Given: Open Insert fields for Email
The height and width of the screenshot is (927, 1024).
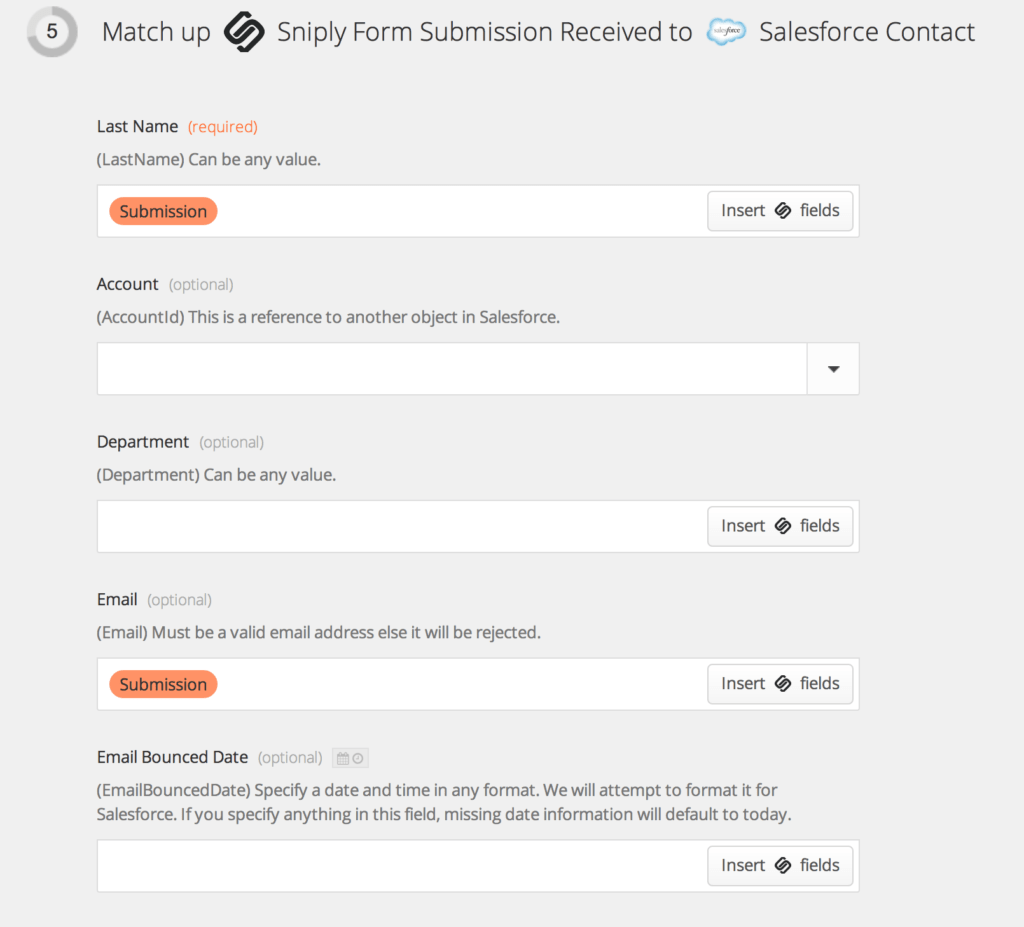Looking at the screenshot, I should [780, 684].
